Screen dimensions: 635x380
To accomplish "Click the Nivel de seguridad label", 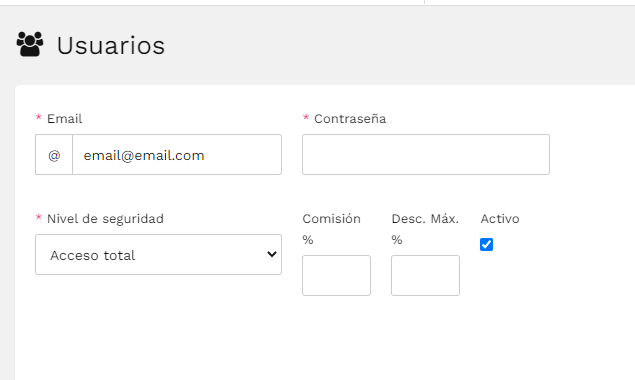I will 105,219.
